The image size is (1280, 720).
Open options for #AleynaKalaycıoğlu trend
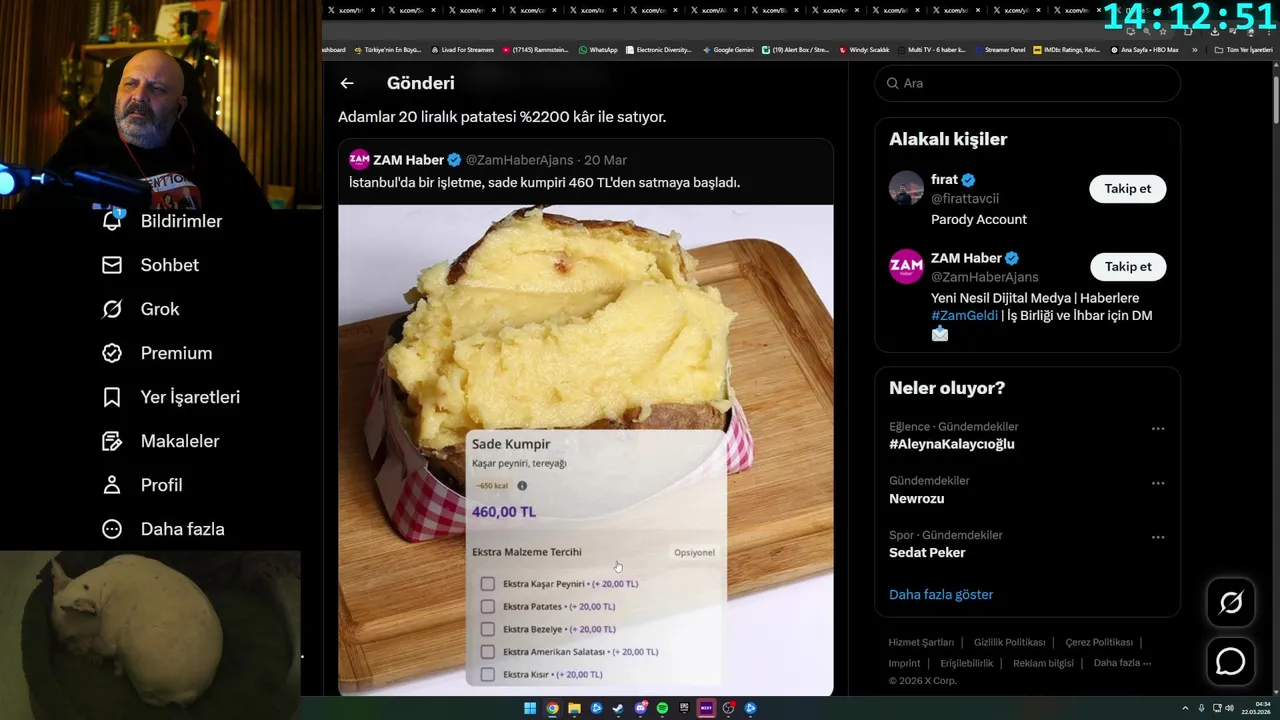click(x=1158, y=429)
